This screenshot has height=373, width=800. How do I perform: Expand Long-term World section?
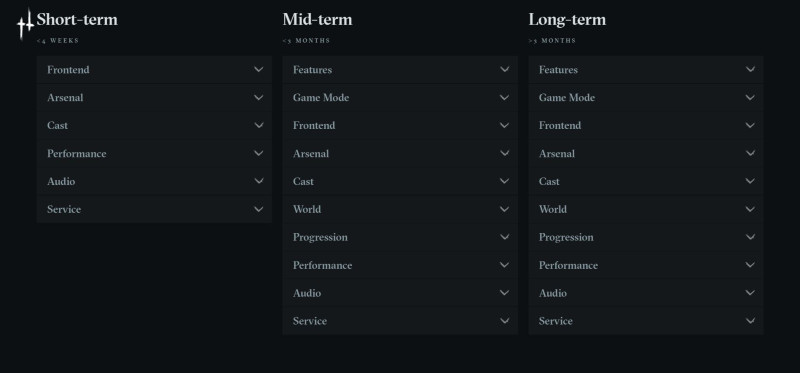[646, 209]
